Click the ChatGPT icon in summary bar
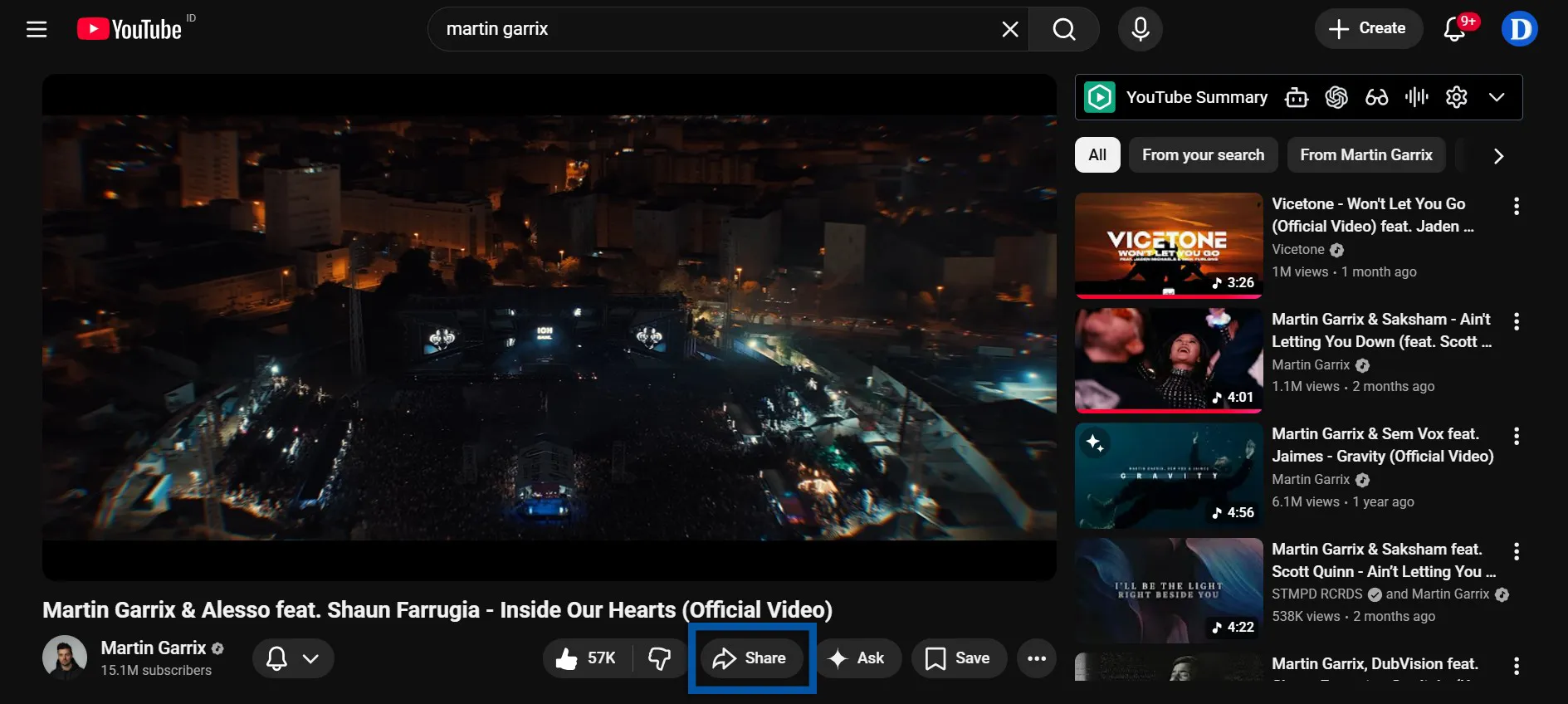This screenshot has width=1568, height=704. [x=1336, y=97]
